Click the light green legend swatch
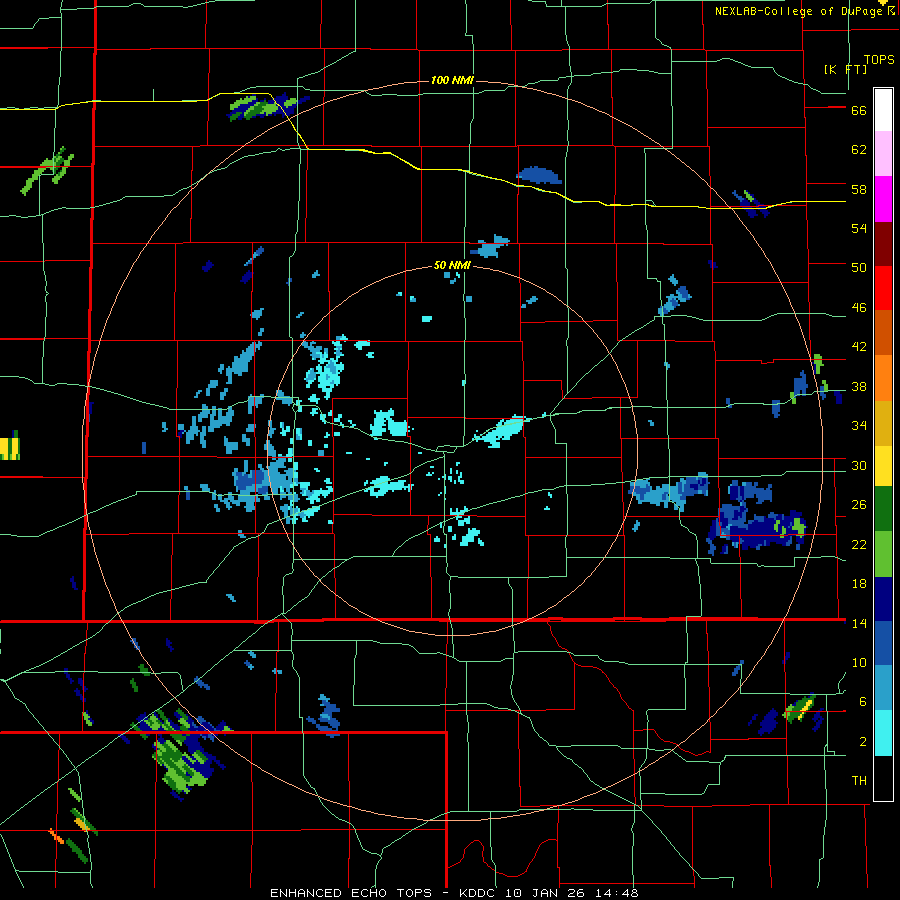900x900 pixels. pos(883,554)
